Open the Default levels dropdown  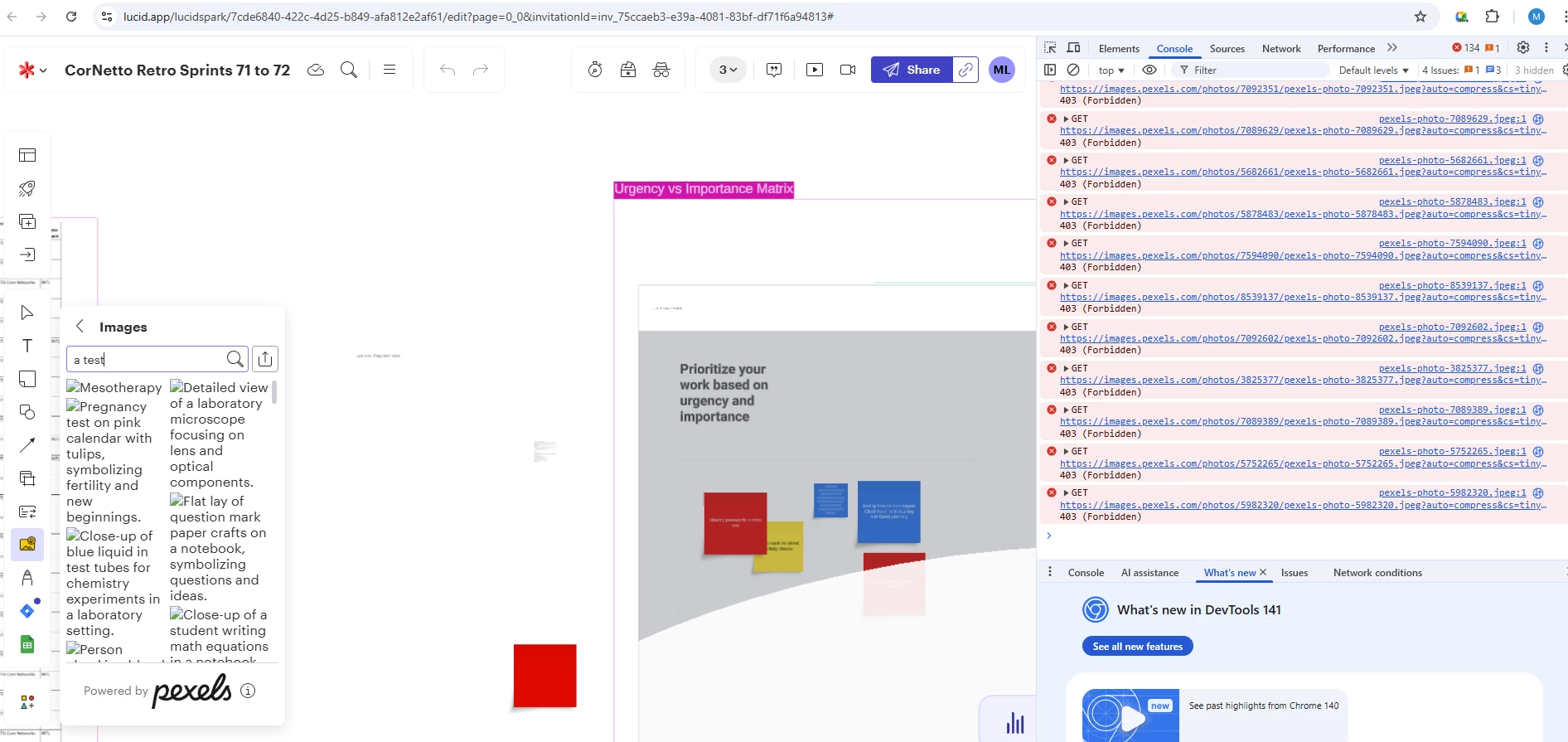coord(1373,70)
